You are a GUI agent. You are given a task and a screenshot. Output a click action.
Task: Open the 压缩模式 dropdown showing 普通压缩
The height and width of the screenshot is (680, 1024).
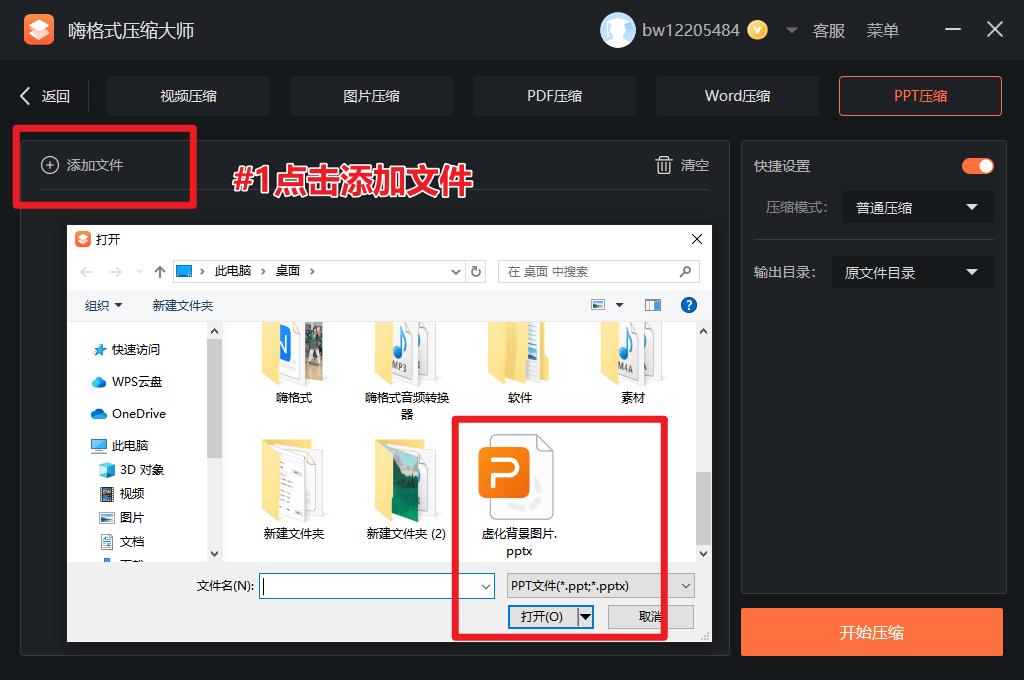917,207
